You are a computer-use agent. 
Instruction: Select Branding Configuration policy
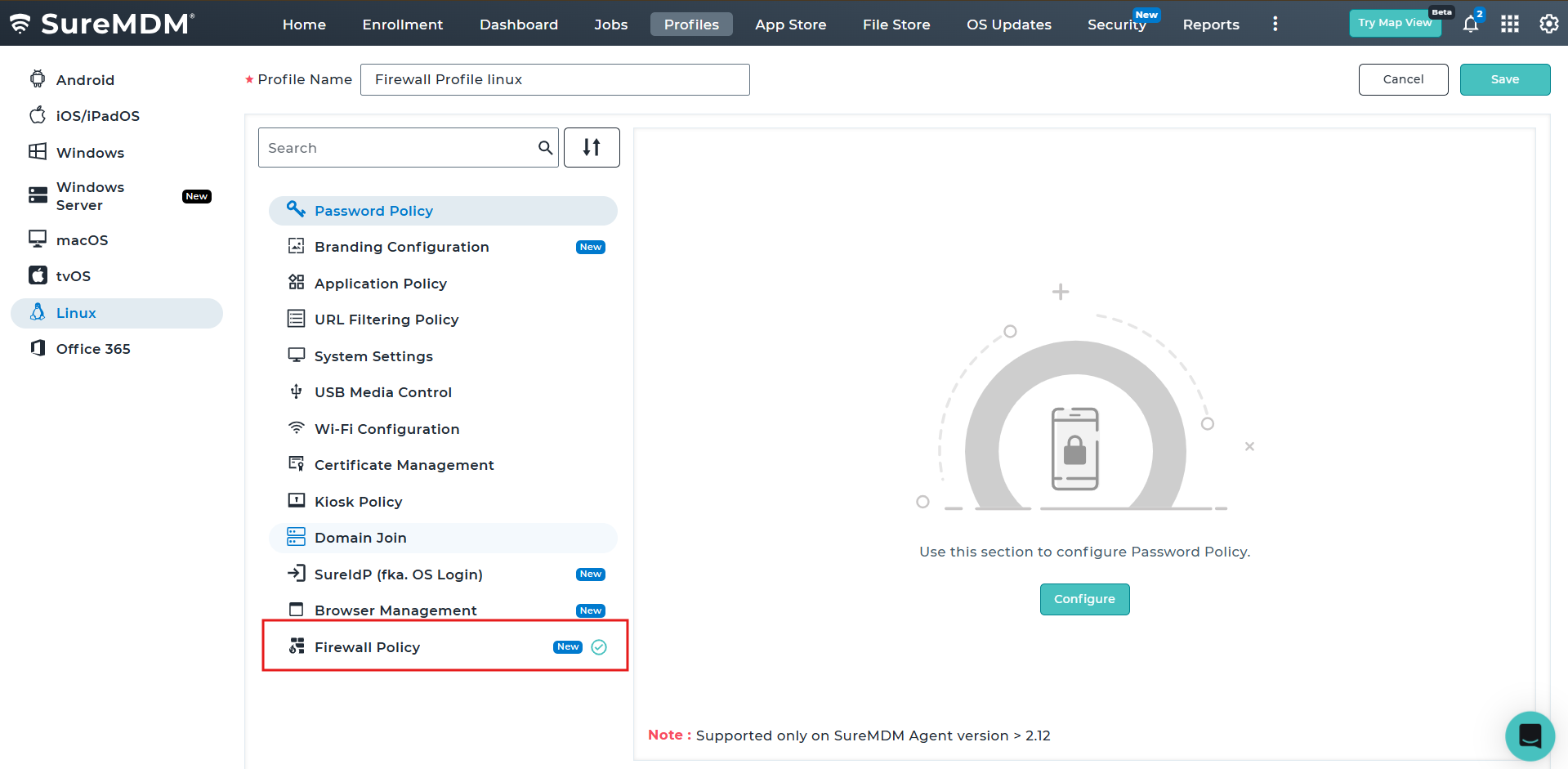[443, 247]
